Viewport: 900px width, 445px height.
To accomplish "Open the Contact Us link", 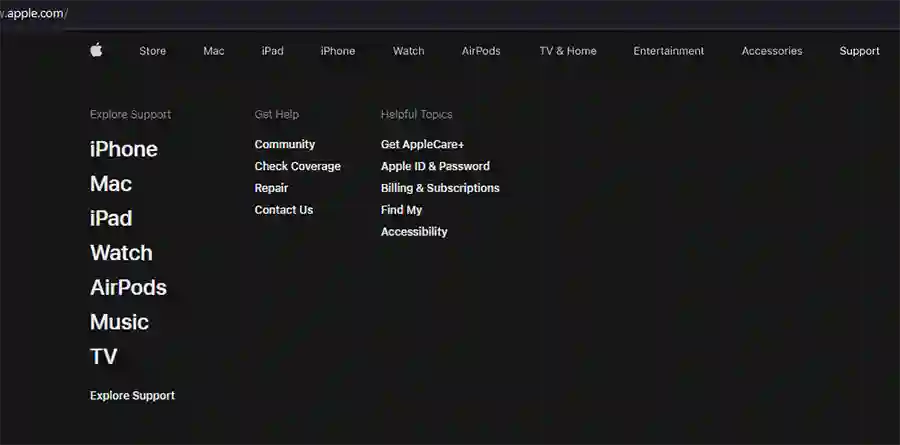I will [x=284, y=210].
